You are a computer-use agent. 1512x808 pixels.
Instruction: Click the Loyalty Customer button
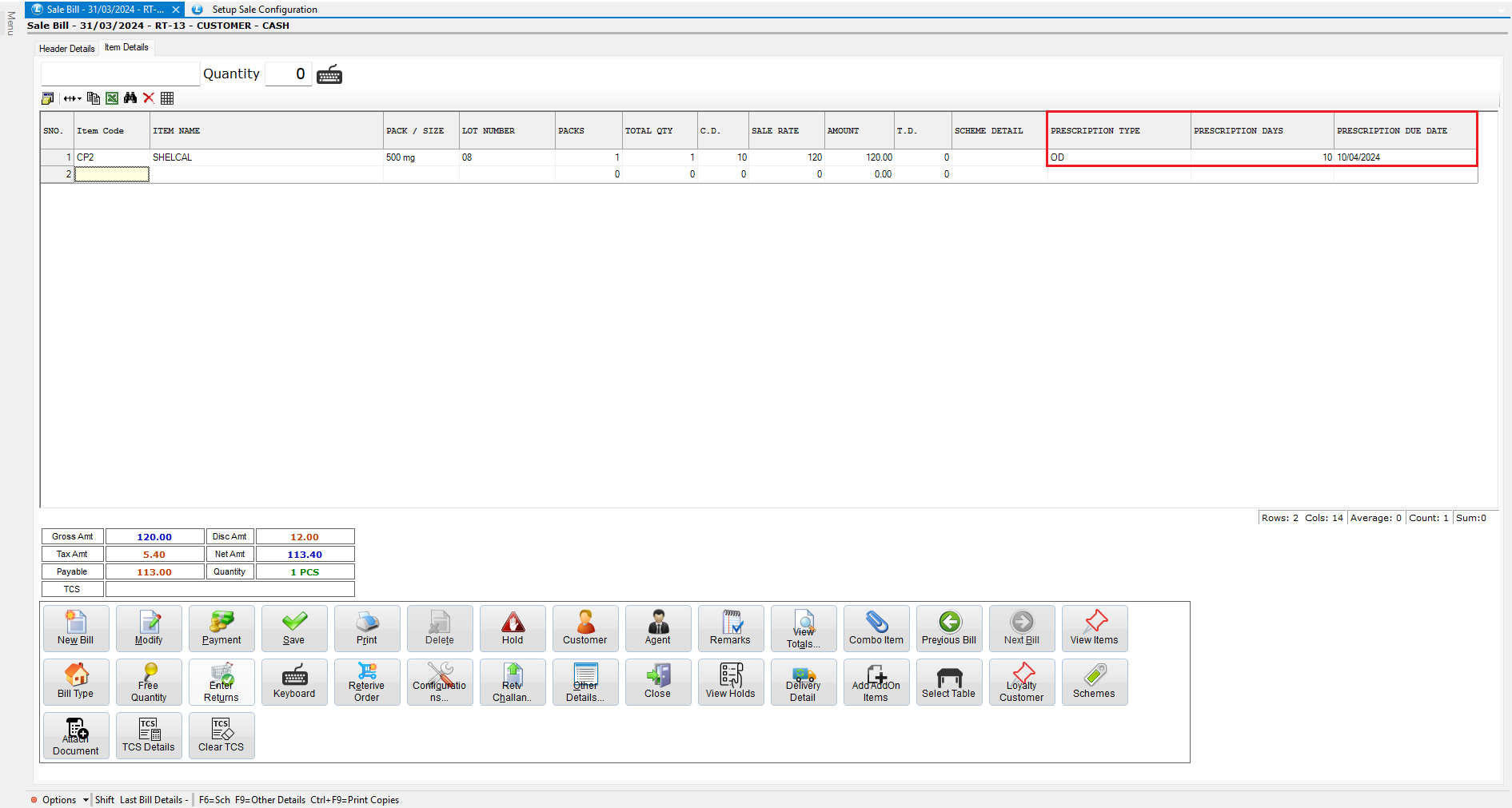tap(1021, 682)
